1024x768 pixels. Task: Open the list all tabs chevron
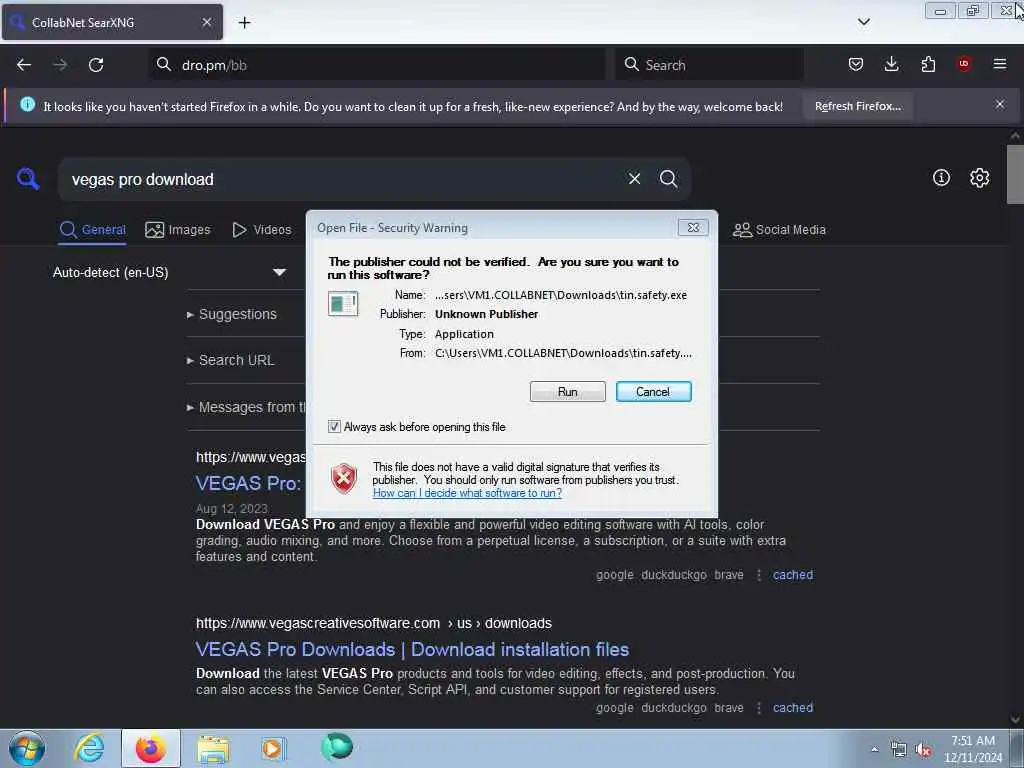coord(863,22)
